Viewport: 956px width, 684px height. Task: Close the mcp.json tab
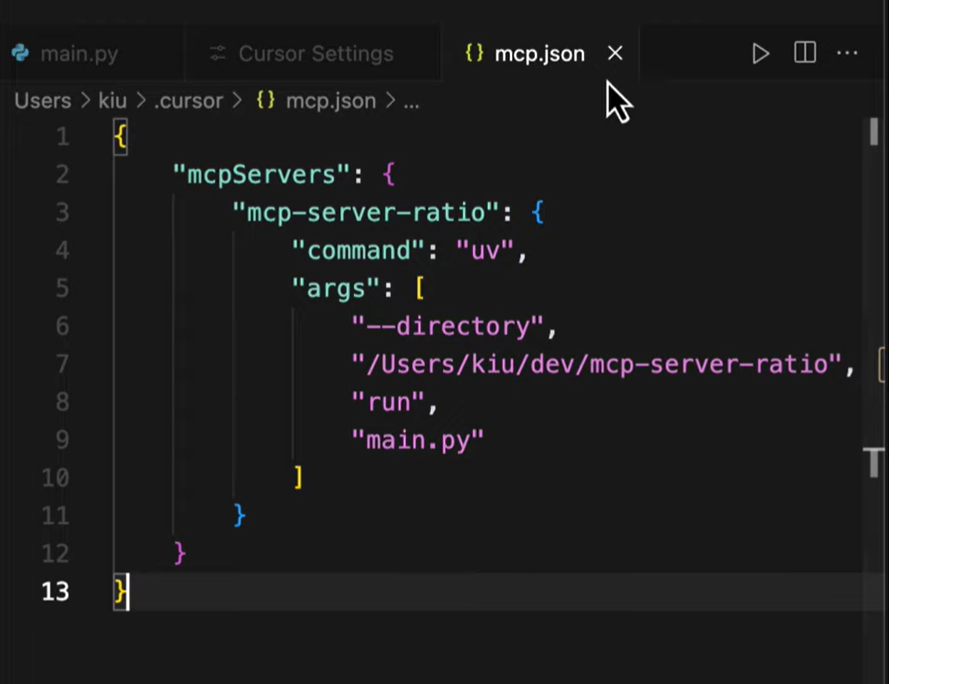point(615,53)
